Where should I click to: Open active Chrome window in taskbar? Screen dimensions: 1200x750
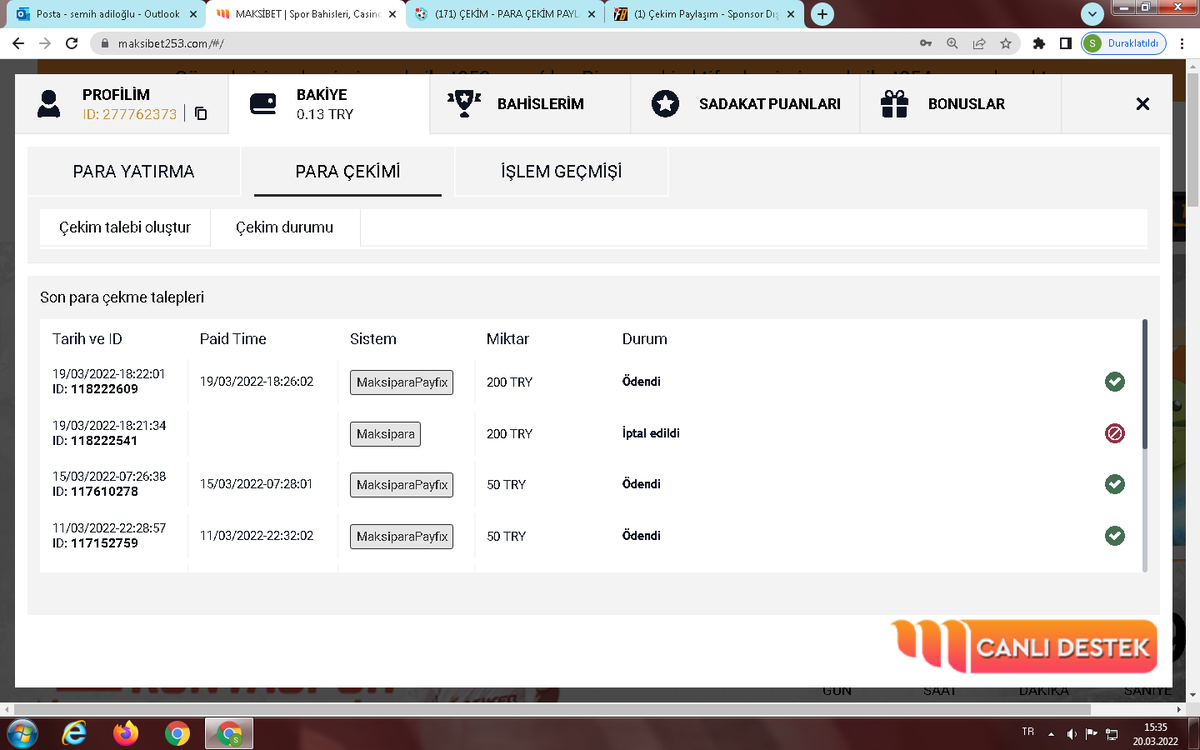tap(229, 733)
